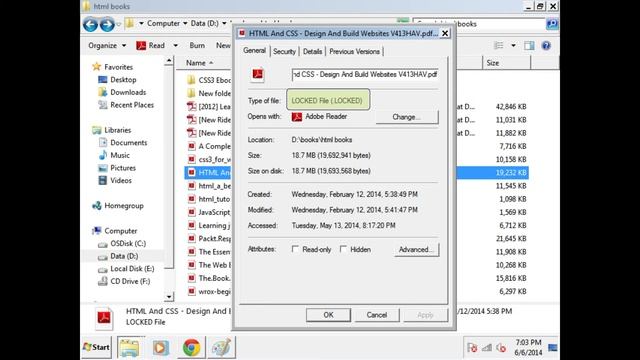640x360 pixels.
Task: Click the Explorer search box
Action: (x=479, y=24)
